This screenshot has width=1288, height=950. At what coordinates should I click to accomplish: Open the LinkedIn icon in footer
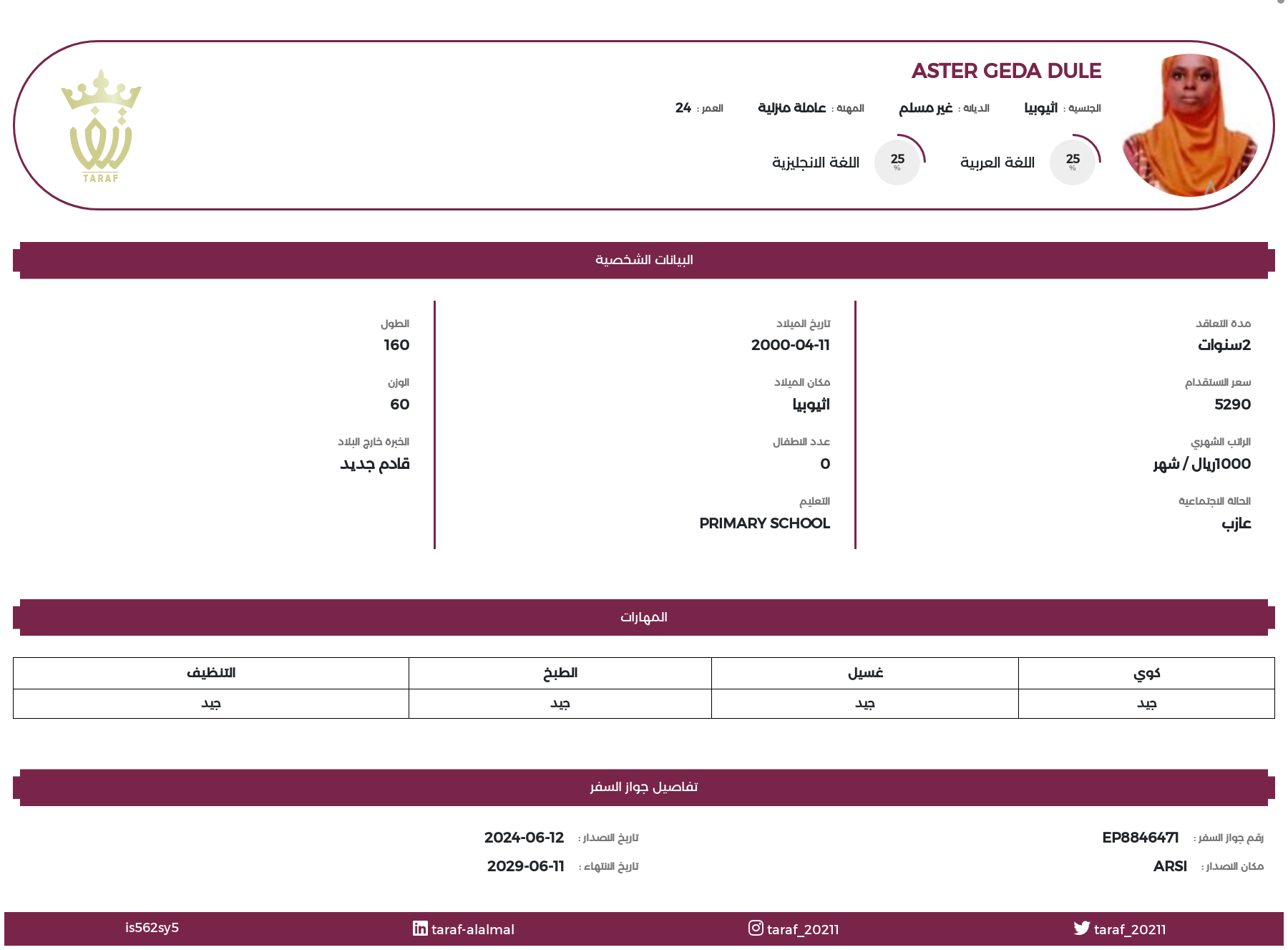point(420,929)
